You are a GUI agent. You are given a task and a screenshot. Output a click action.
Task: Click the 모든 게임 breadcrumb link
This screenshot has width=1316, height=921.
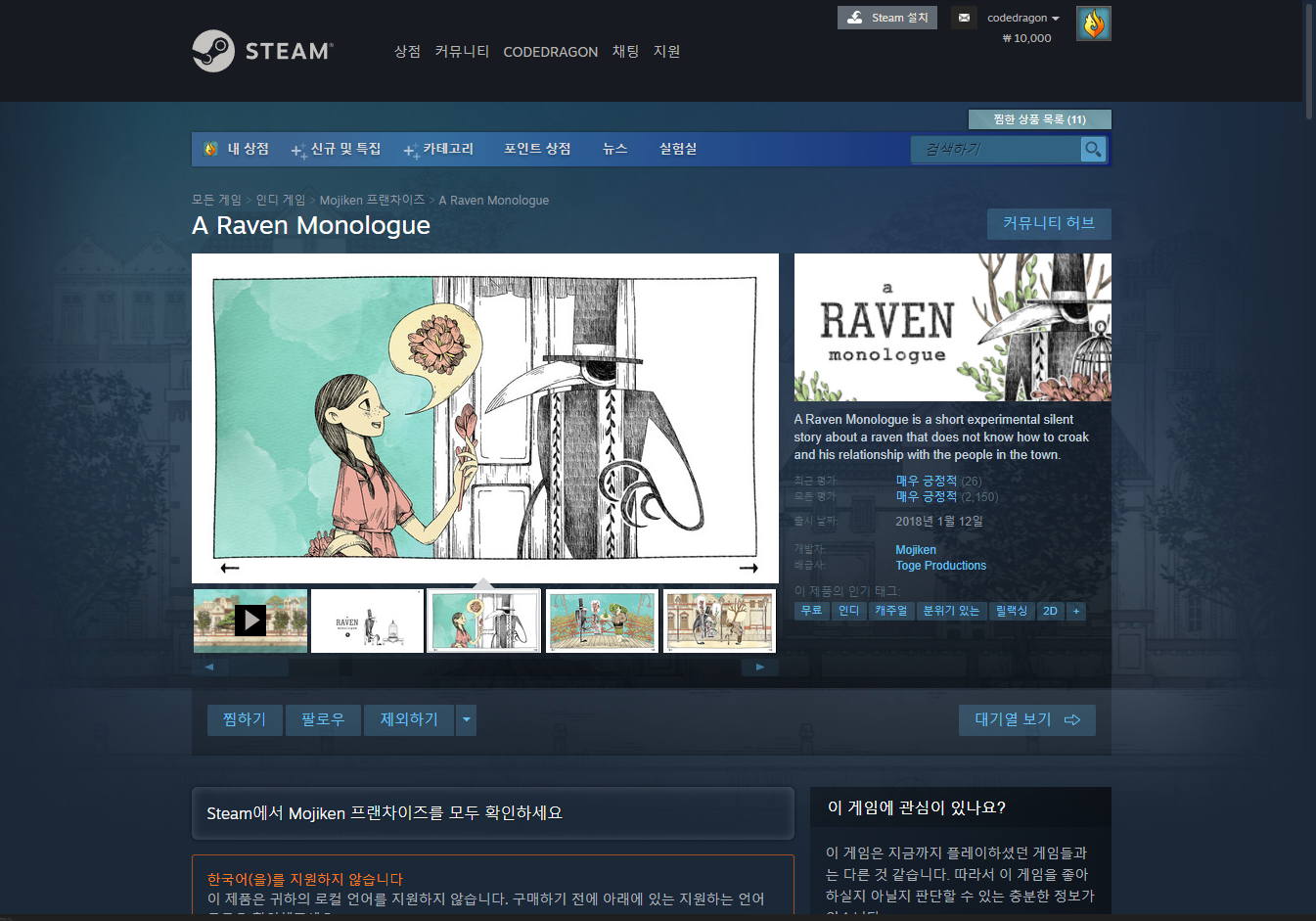(216, 200)
